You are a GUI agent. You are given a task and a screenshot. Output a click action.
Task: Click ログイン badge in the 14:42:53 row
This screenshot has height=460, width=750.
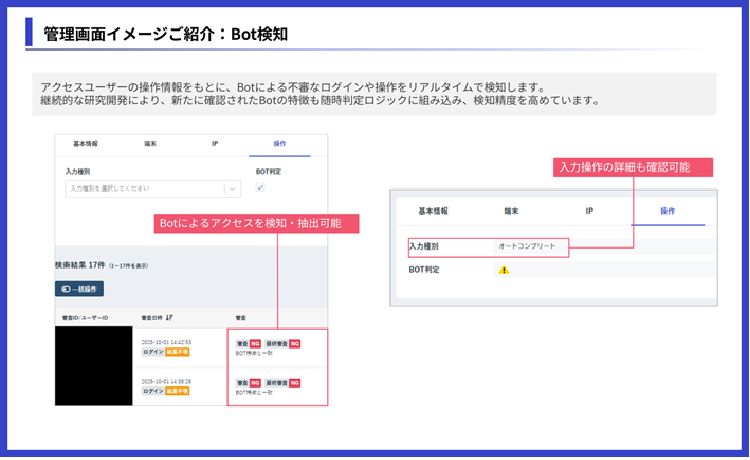pyautogui.click(x=153, y=352)
